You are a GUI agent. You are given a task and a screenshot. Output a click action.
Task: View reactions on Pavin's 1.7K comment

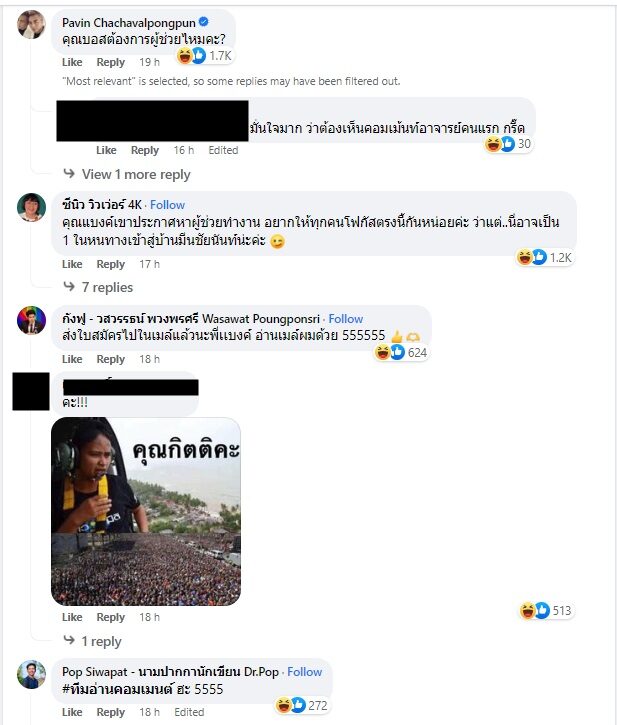pyautogui.click(x=204, y=56)
